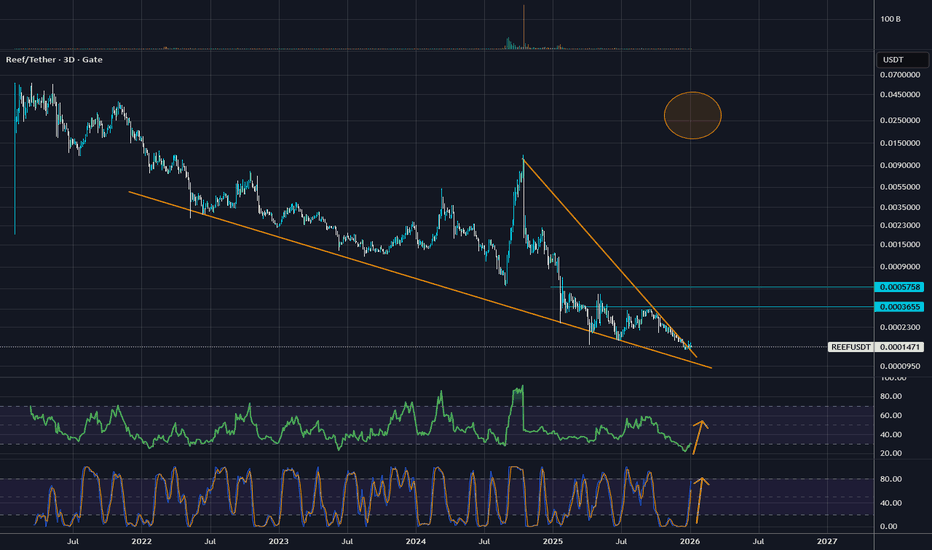The width and height of the screenshot is (932, 550).
Task: Click the 60.00 level on the RSI scale
Action: (x=890, y=416)
